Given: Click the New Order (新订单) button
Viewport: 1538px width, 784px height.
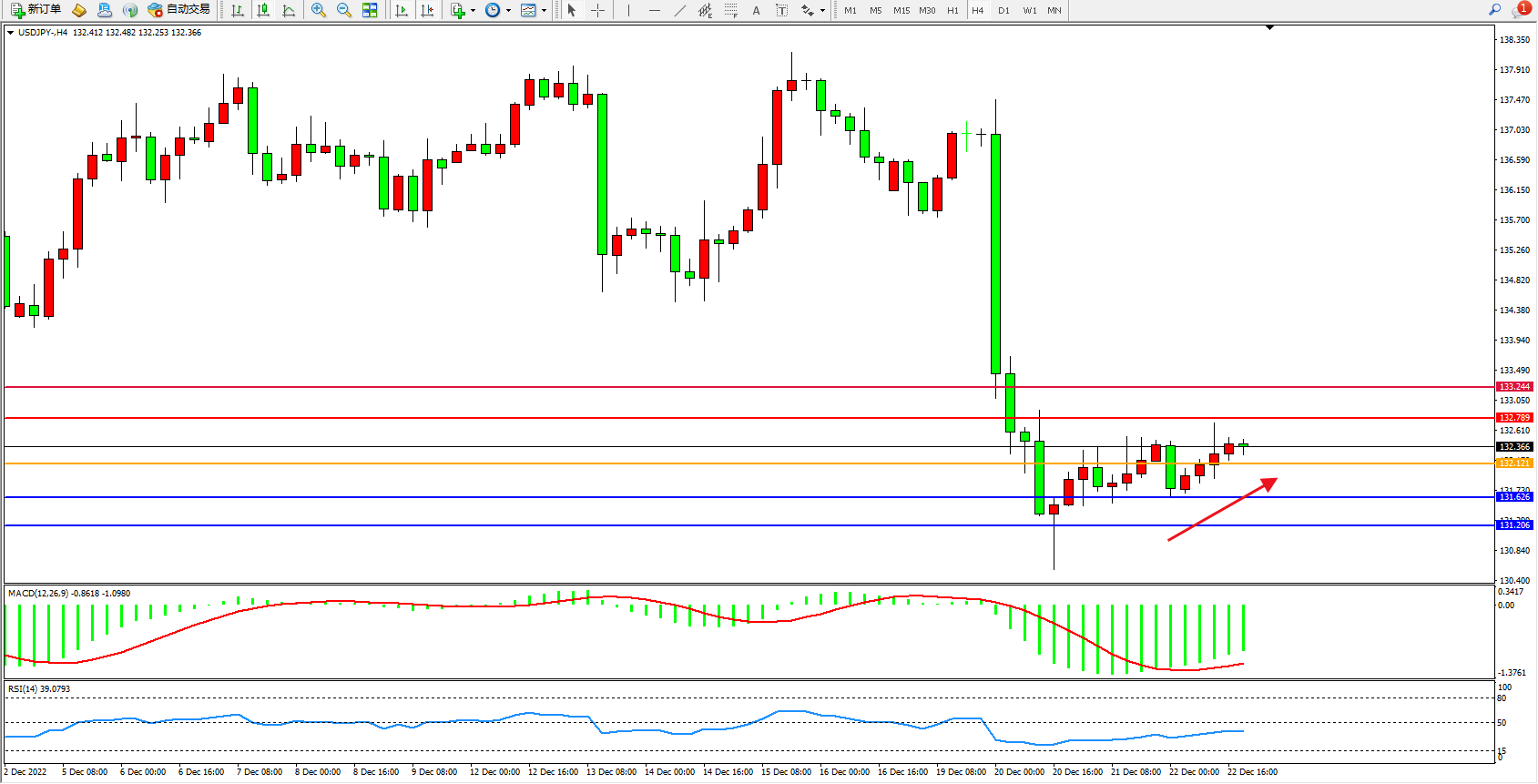Looking at the screenshot, I should pyautogui.click(x=36, y=10).
